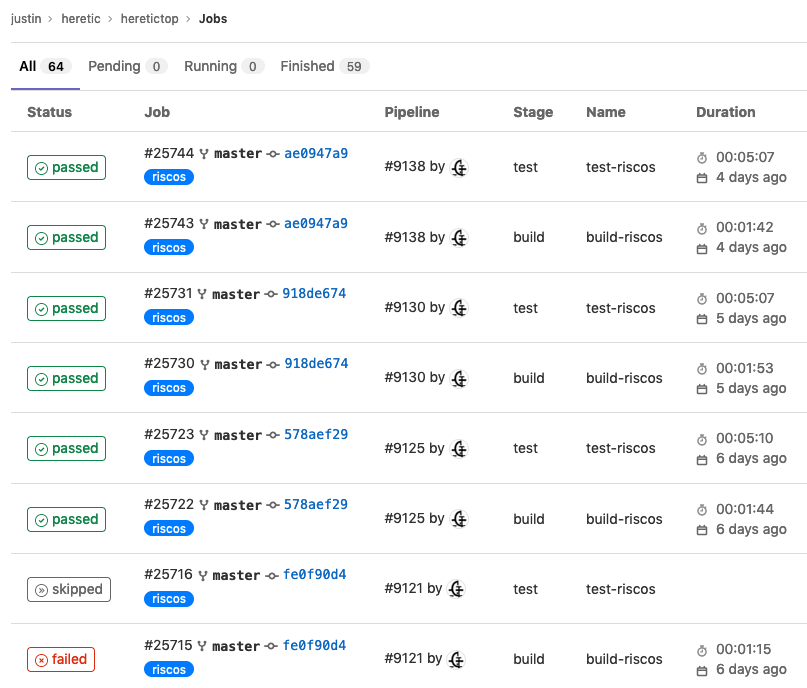Click branch icon next to job #25744
The width and height of the screenshot is (807, 688).
[x=204, y=154]
